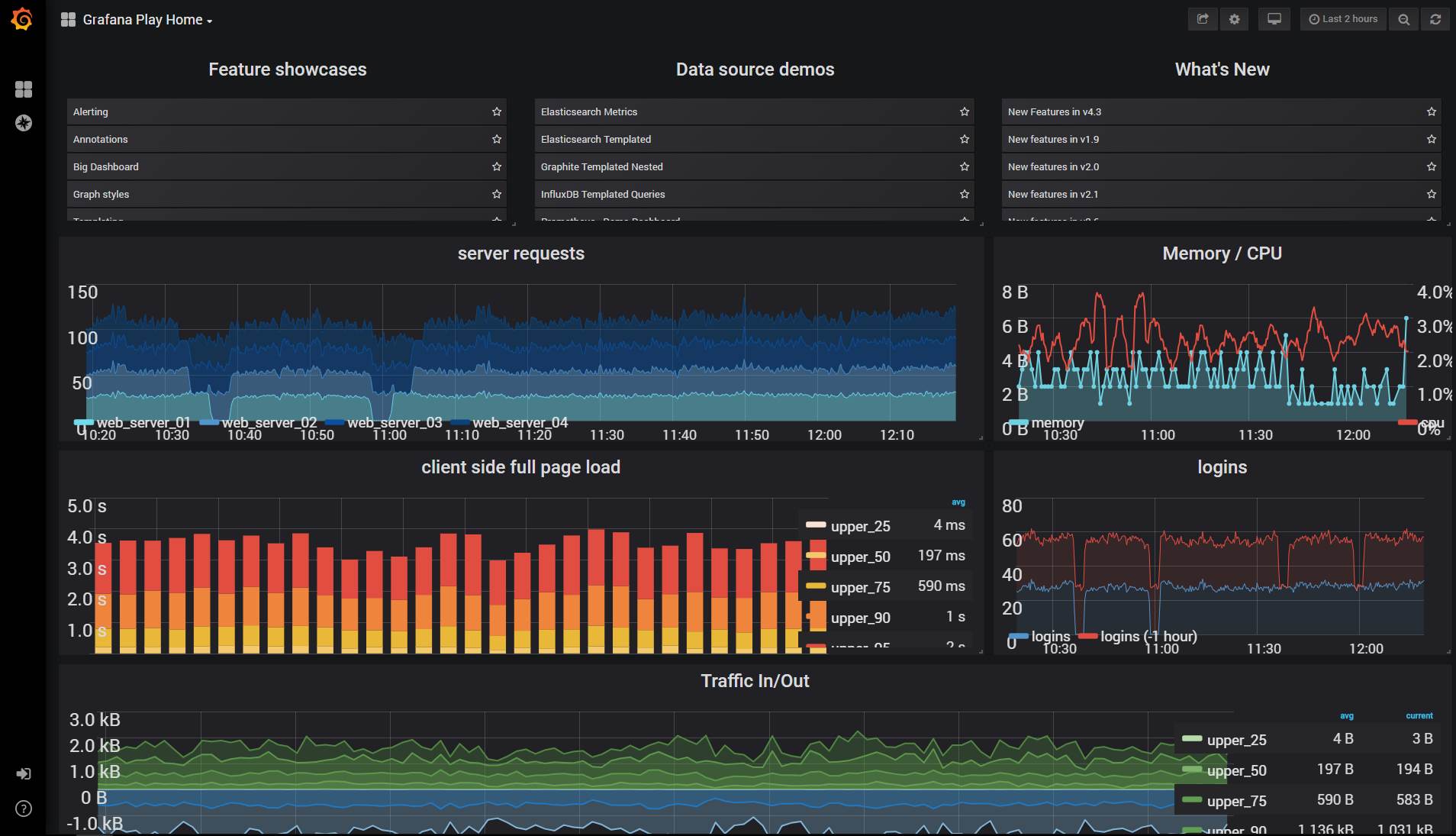Screen dimensions: 1456x836
Task: Change color of upper_25 page load swatch
Action: coord(816,525)
